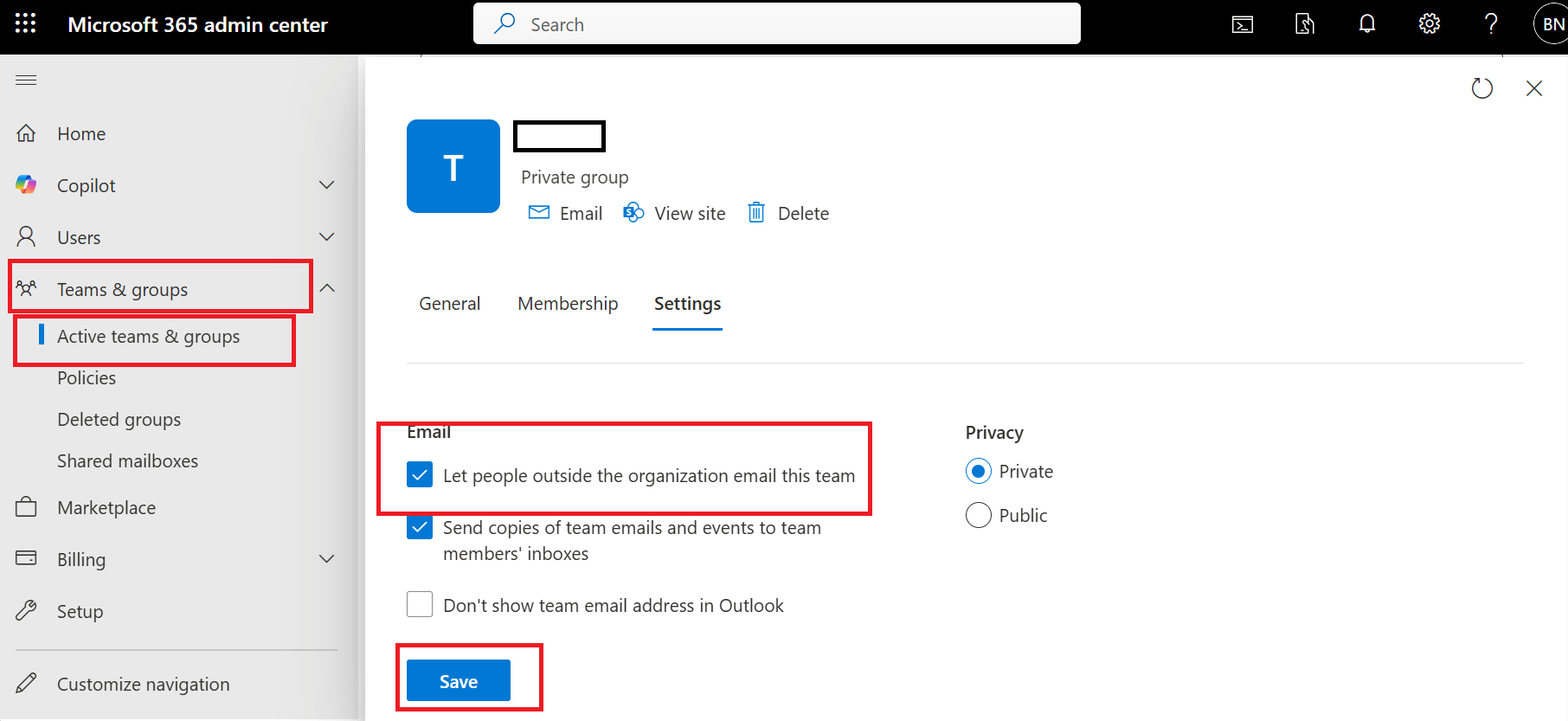Uncheck Let people outside organization email team
1568x721 pixels.
[x=420, y=474]
